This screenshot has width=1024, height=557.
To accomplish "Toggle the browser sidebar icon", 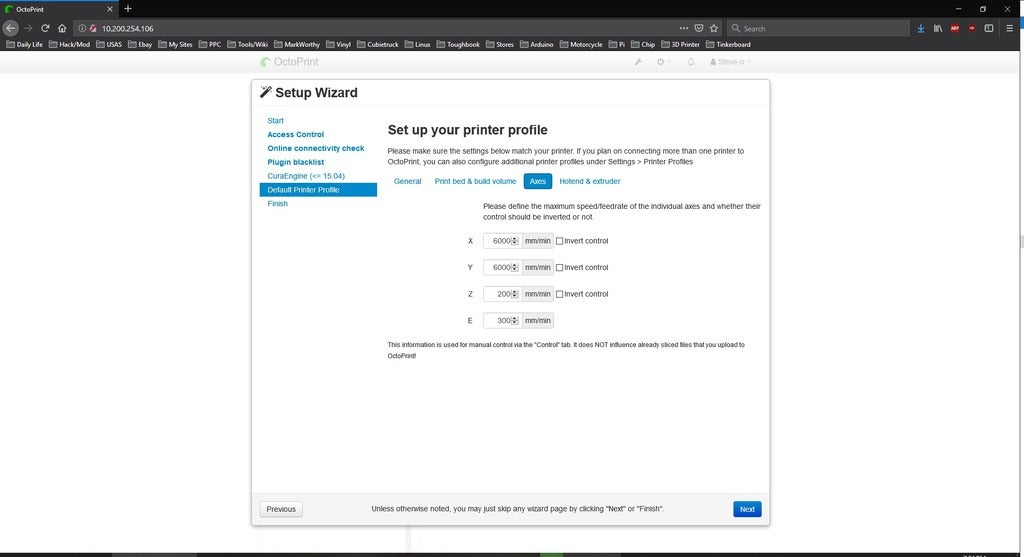I will click(989, 28).
